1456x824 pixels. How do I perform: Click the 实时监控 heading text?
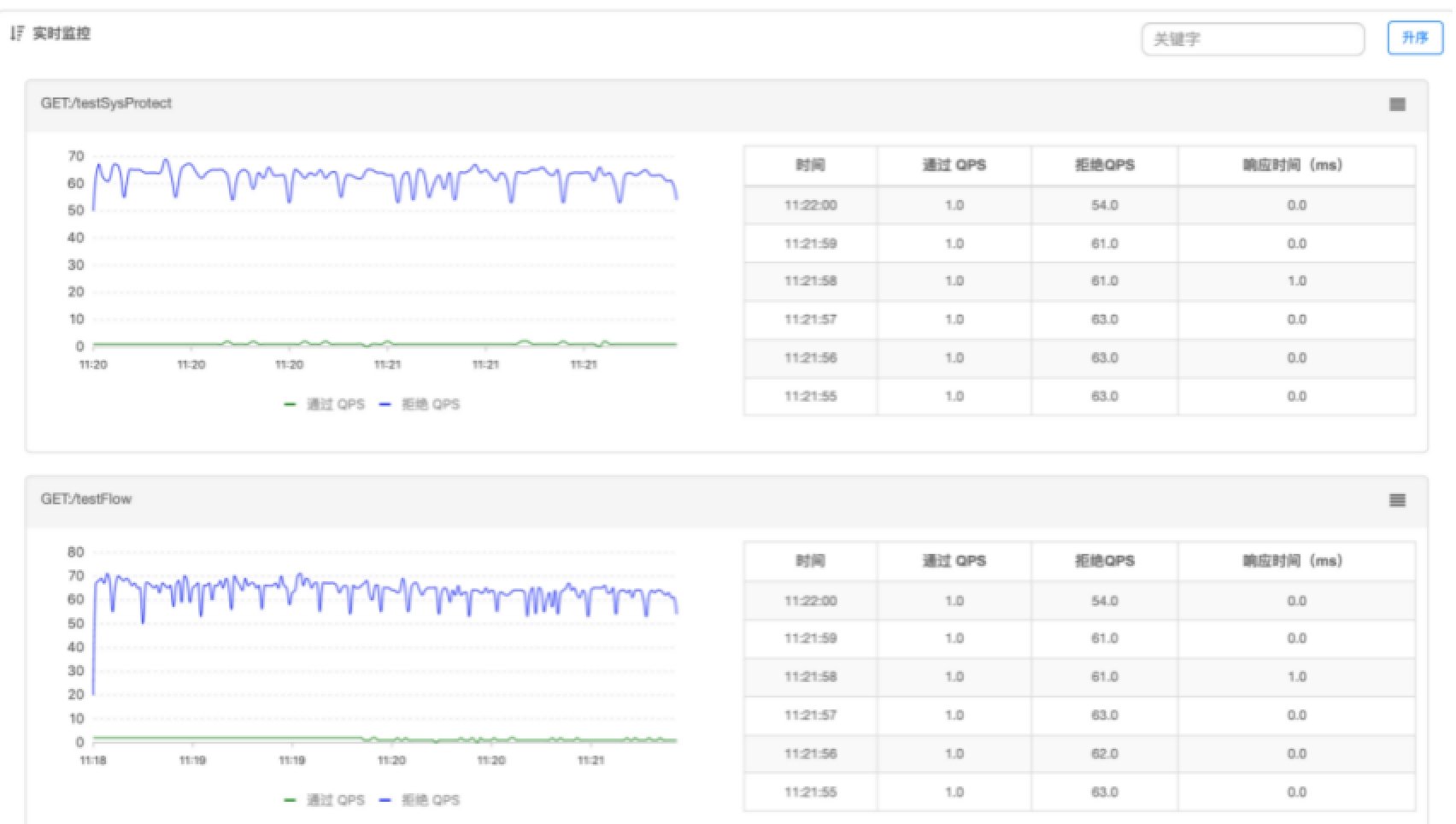62,33
